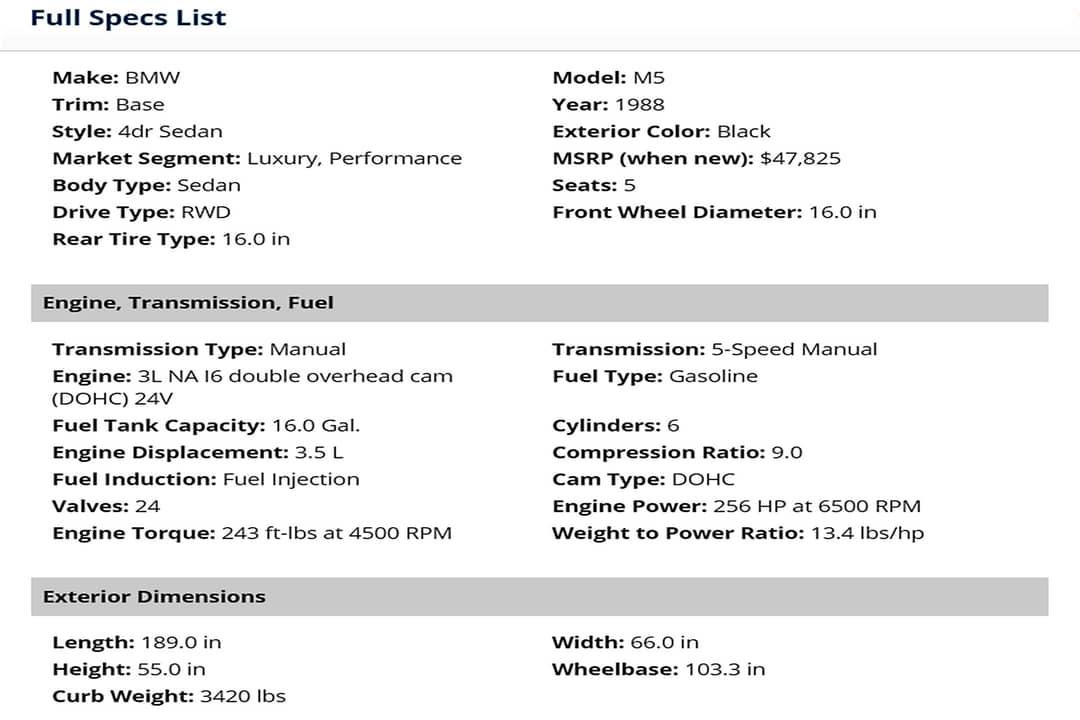The width and height of the screenshot is (1080, 720).
Task: Select the Engine, Transmission, Fuel section header
Action: (539, 303)
